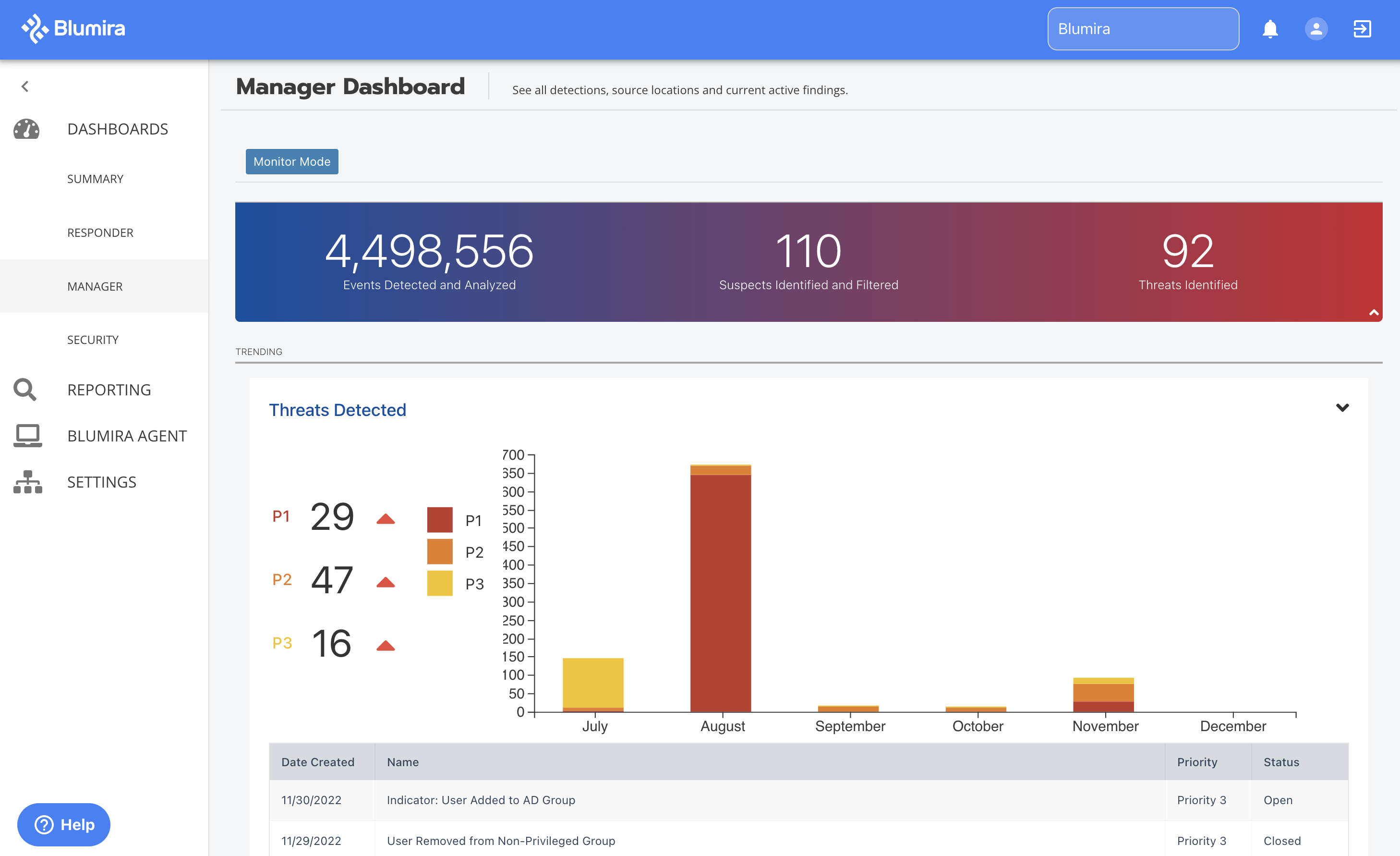Click the logout icon in header
The height and width of the screenshot is (856, 1400).
pos(1362,29)
